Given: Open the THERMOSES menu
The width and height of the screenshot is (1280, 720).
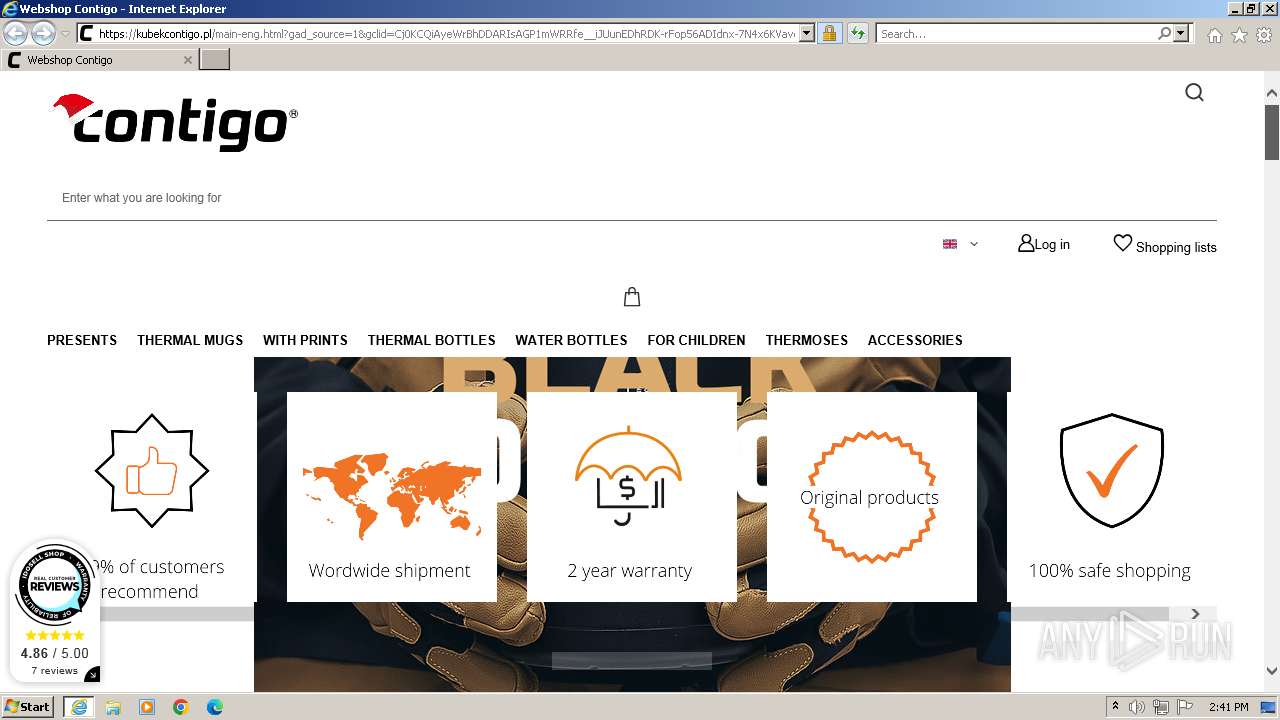Looking at the screenshot, I should [x=807, y=340].
